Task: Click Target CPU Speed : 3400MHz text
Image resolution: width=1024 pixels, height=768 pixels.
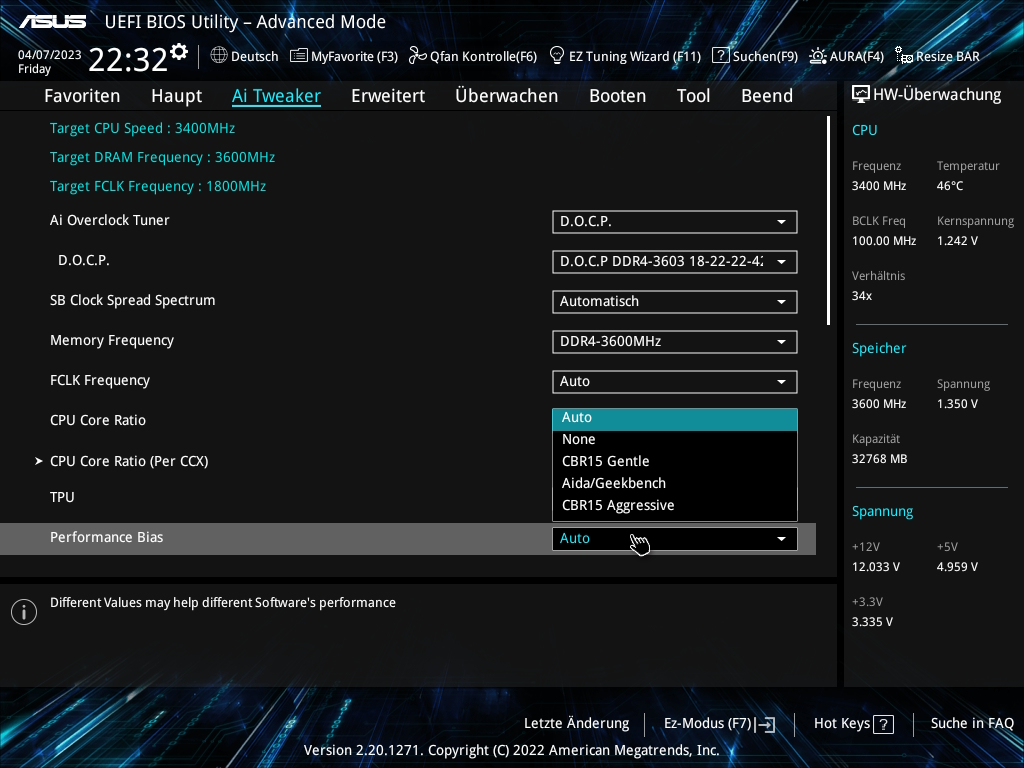Action: pyautogui.click(x=142, y=129)
